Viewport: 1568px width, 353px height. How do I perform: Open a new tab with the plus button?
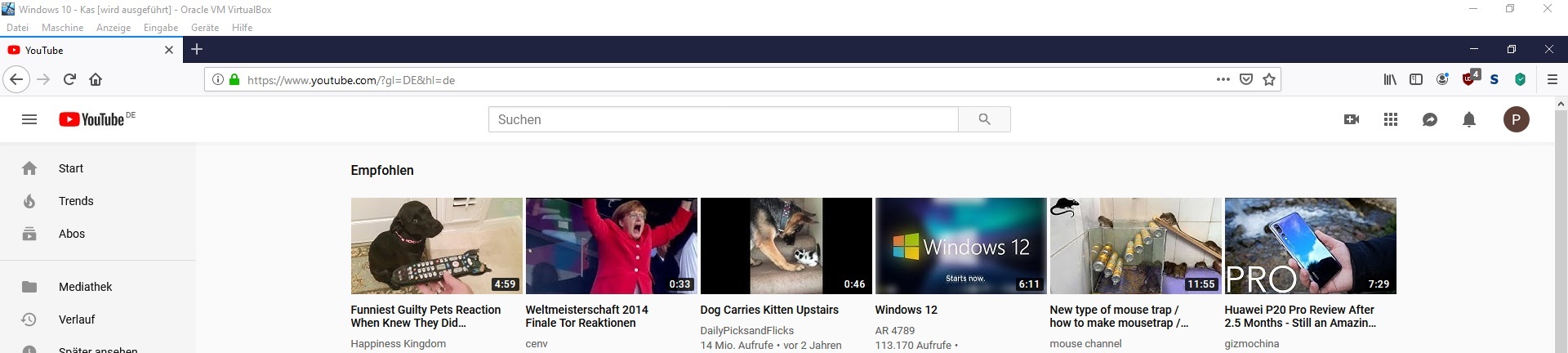coord(197,49)
